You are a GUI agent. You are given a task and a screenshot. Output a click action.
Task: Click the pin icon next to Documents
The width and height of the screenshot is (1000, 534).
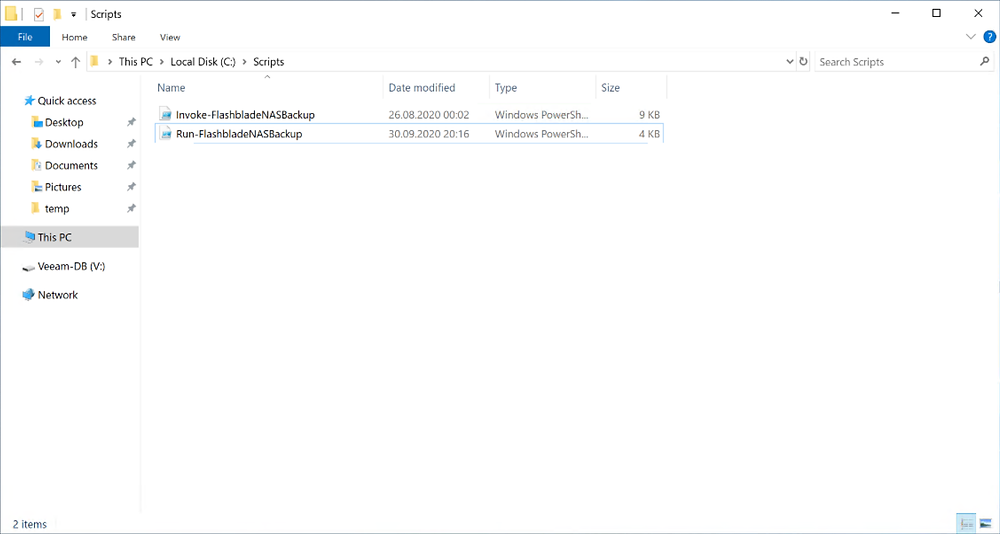coord(131,166)
